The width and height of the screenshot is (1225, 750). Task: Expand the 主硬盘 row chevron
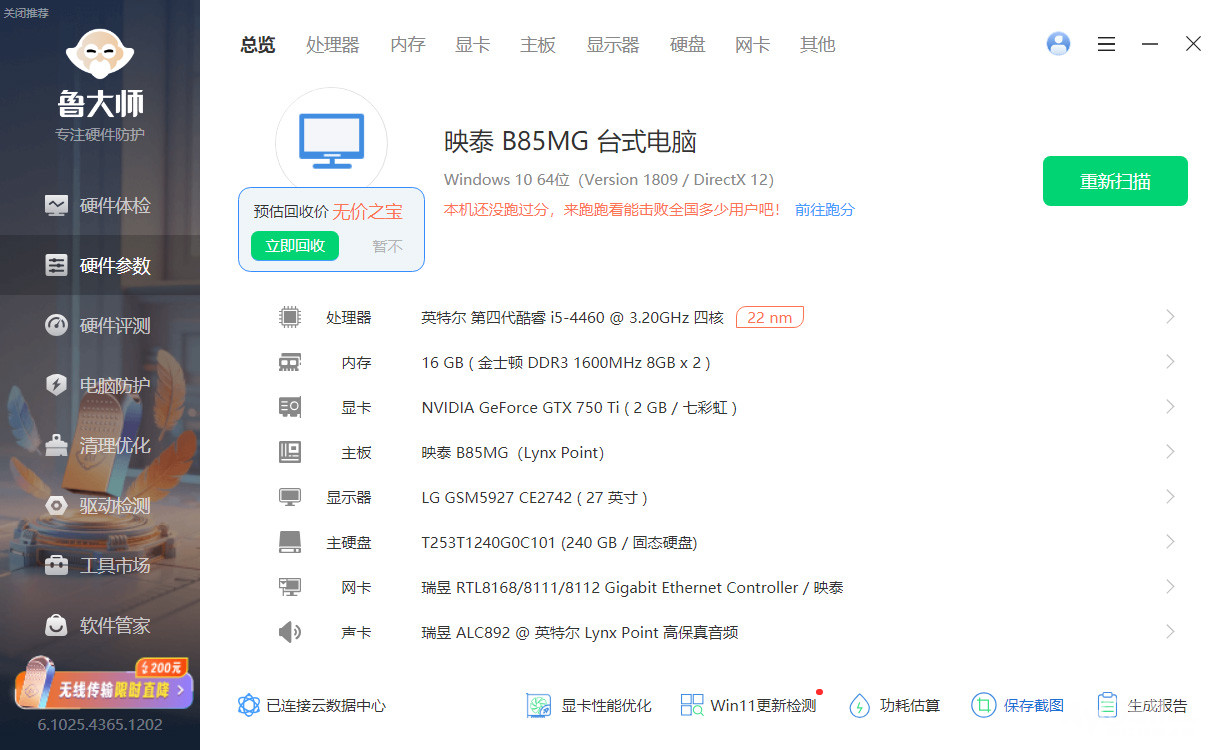[1170, 542]
